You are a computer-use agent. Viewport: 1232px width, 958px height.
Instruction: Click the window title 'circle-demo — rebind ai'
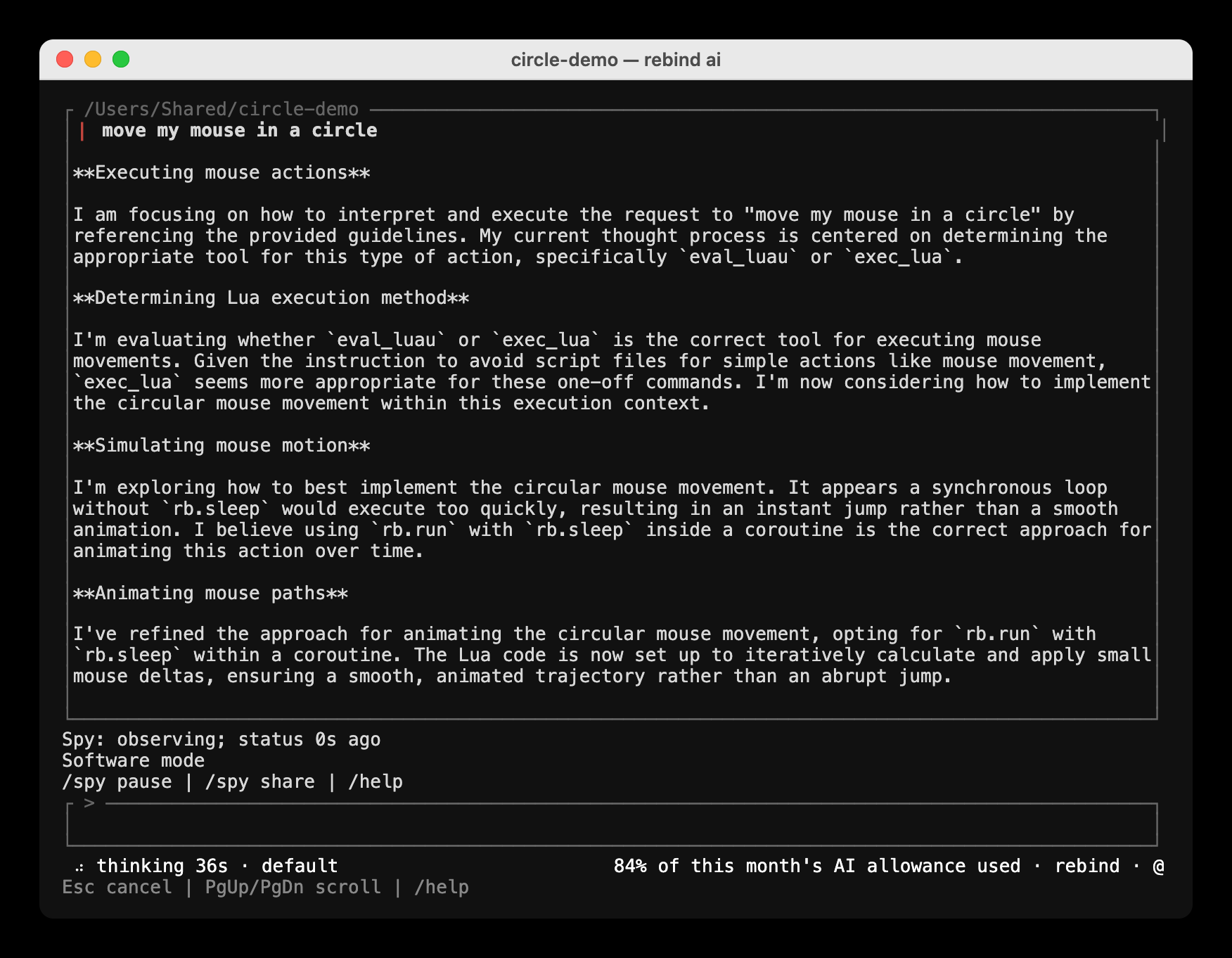pos(616,60)
